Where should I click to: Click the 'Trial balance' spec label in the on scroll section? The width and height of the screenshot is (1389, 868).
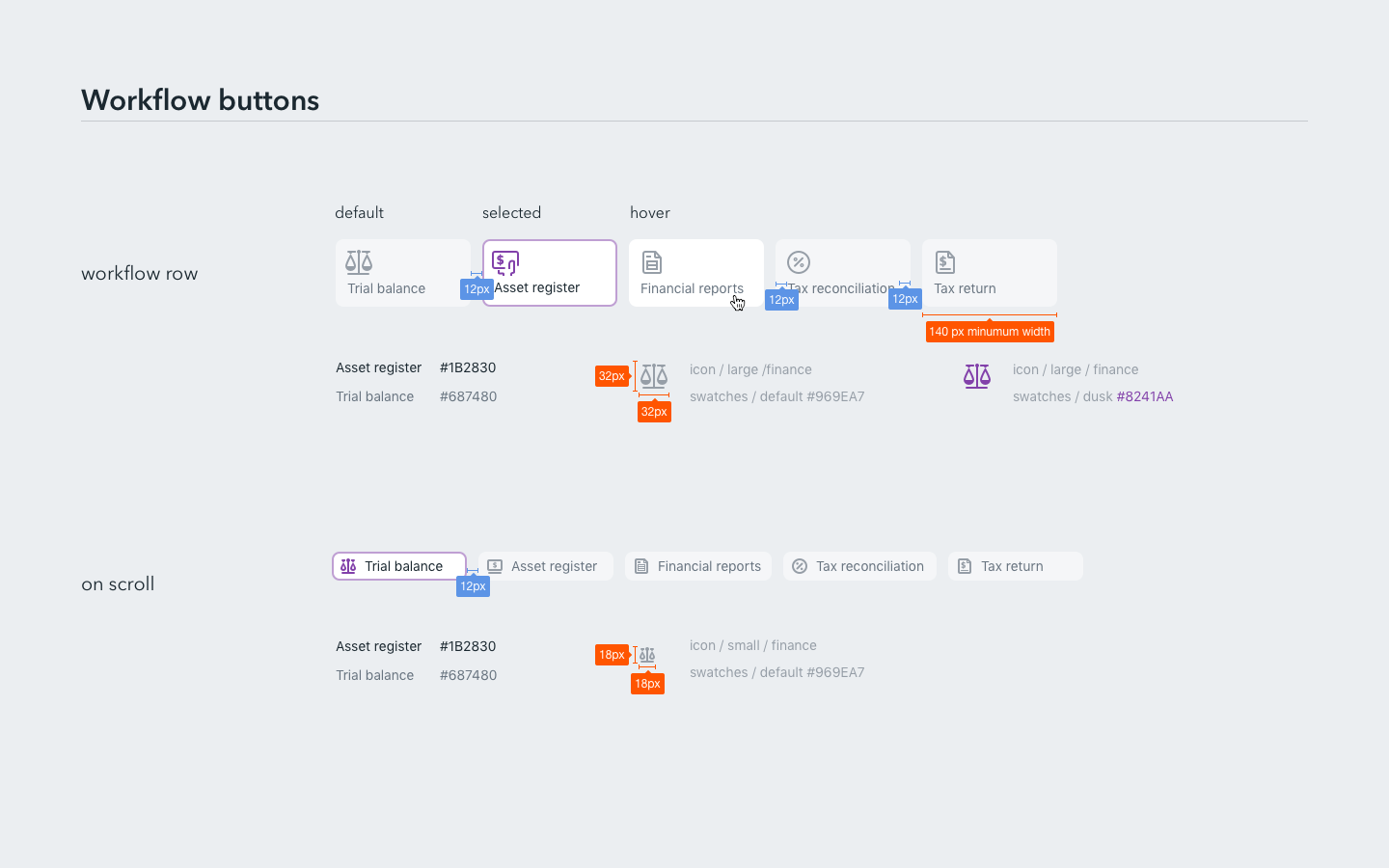point(374,675)
